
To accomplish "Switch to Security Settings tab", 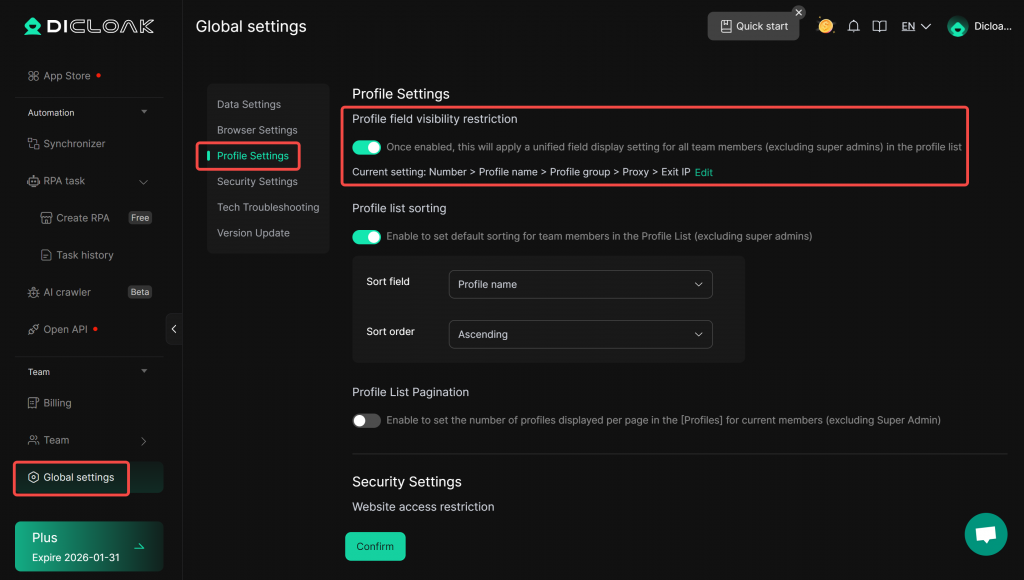I will point(257,182).
